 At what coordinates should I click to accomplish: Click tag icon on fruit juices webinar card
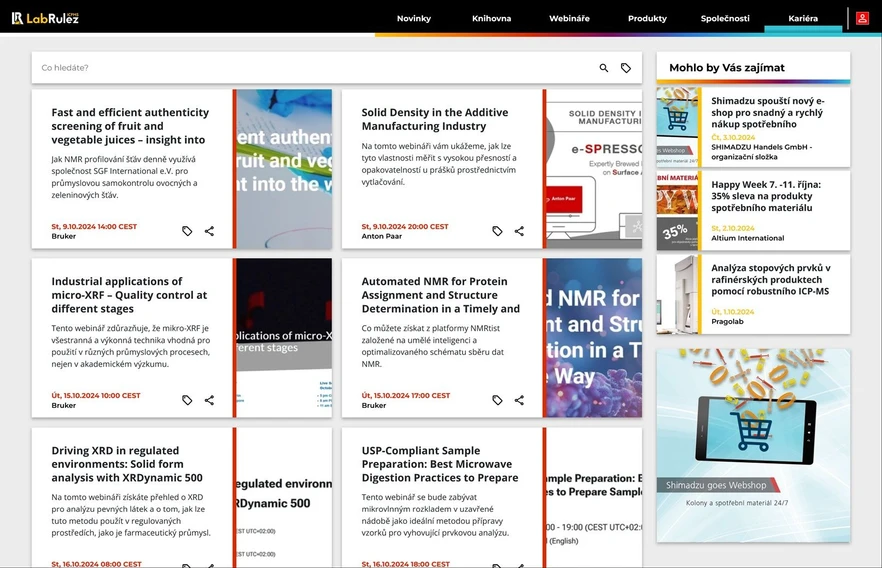click(187, 231)
